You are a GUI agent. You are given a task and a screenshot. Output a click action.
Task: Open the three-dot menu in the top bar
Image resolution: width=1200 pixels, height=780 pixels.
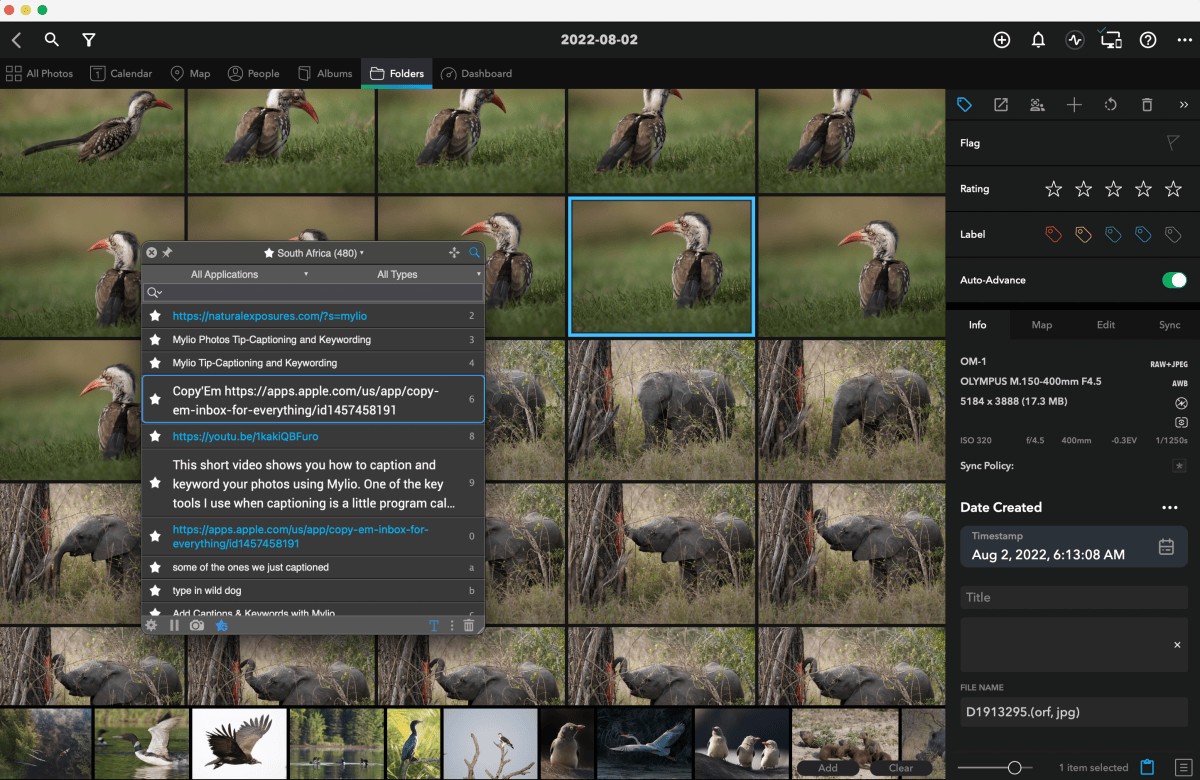pos(1185,40)
